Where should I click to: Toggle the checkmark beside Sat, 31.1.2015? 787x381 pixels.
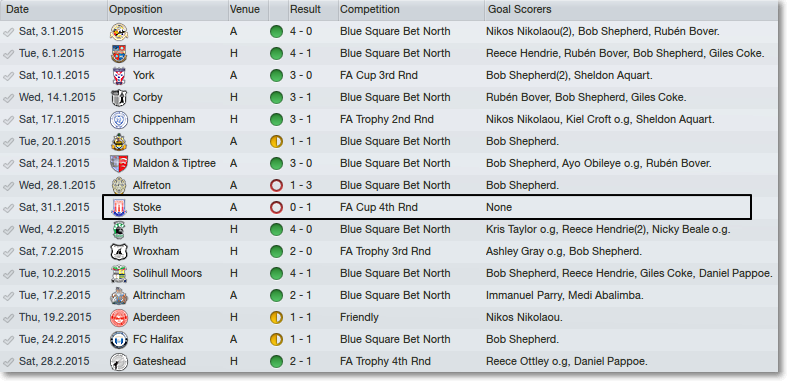coord(8,208)
